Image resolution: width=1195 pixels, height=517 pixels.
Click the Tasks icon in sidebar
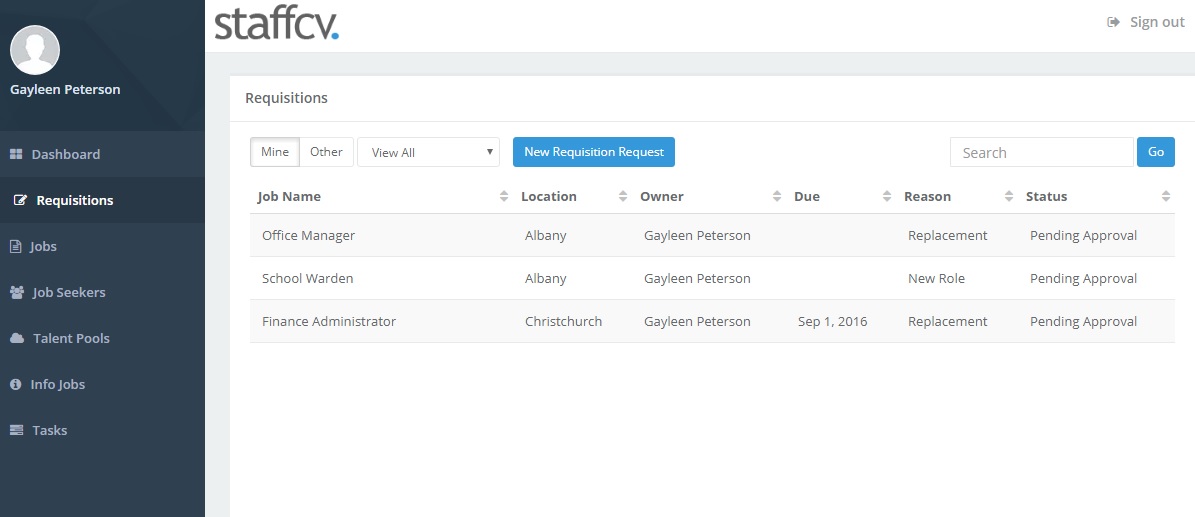[x=17, y=430]
